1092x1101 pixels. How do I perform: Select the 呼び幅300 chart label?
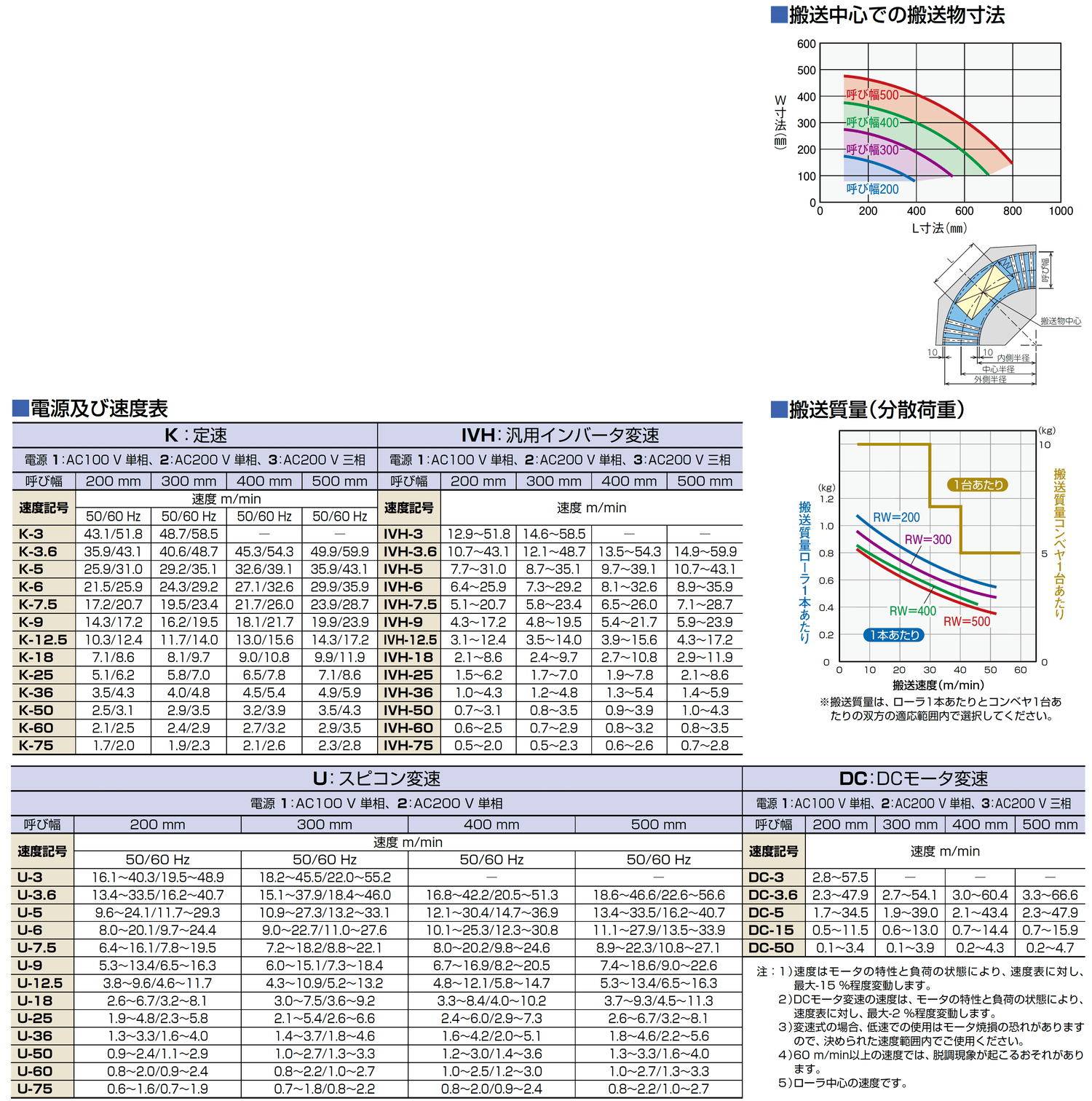pyautogui.click(x=872, y=149)
